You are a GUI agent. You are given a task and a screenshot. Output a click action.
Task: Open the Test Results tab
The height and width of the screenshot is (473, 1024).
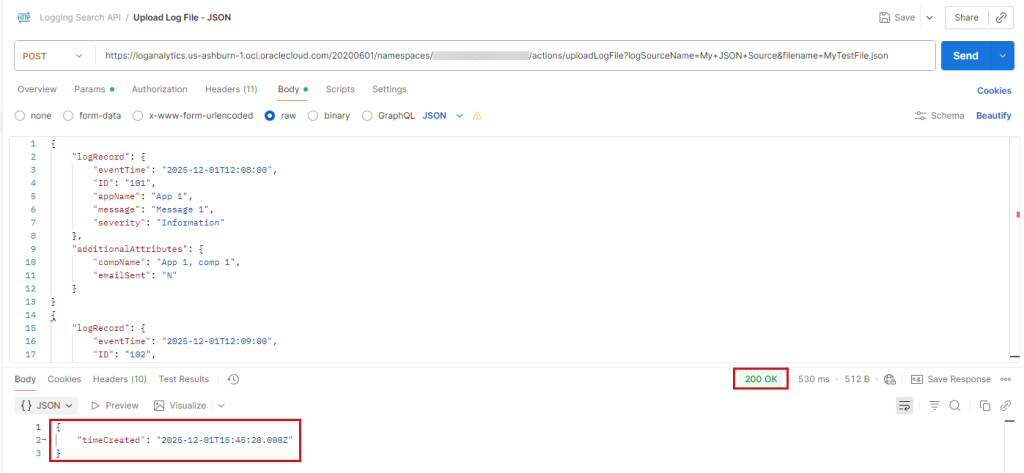(184, 379)
